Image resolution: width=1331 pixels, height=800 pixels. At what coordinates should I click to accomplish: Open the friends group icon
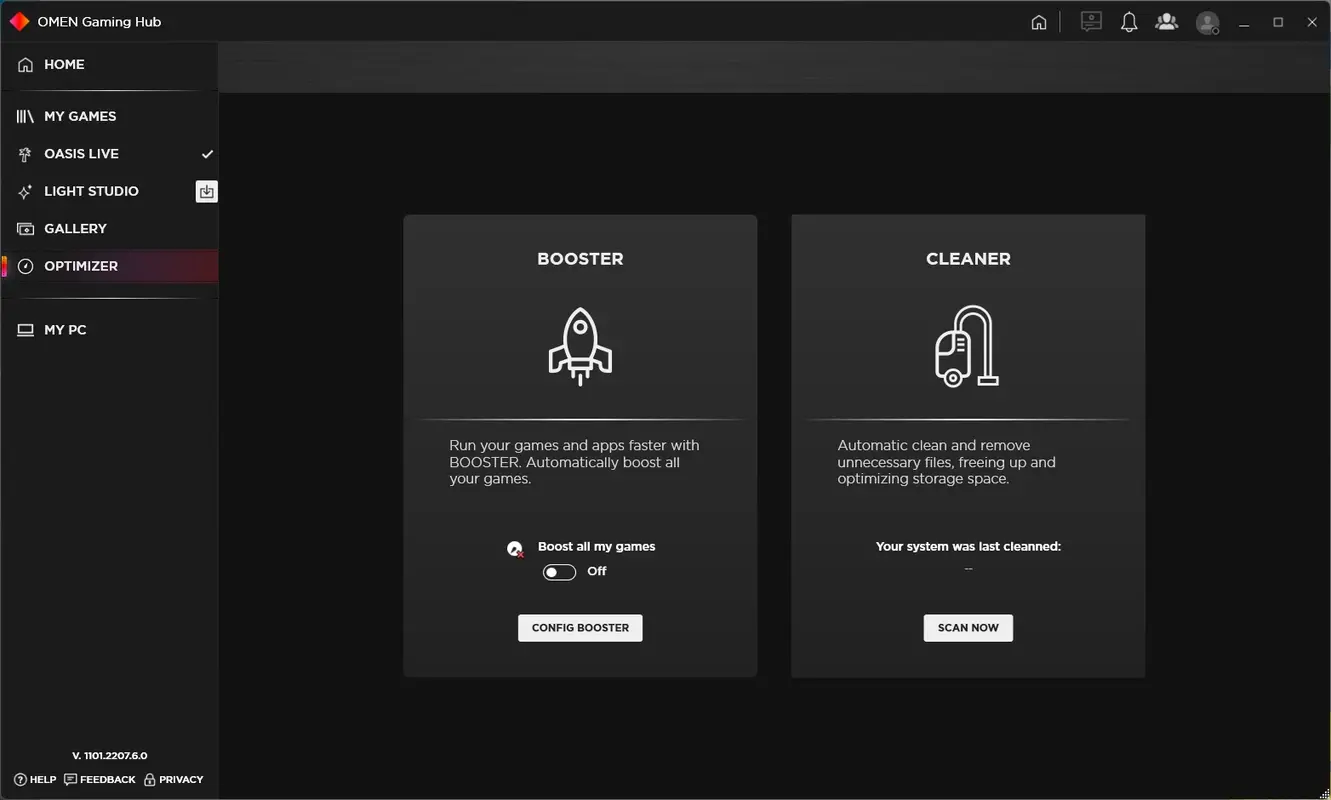click(1166, 22)
